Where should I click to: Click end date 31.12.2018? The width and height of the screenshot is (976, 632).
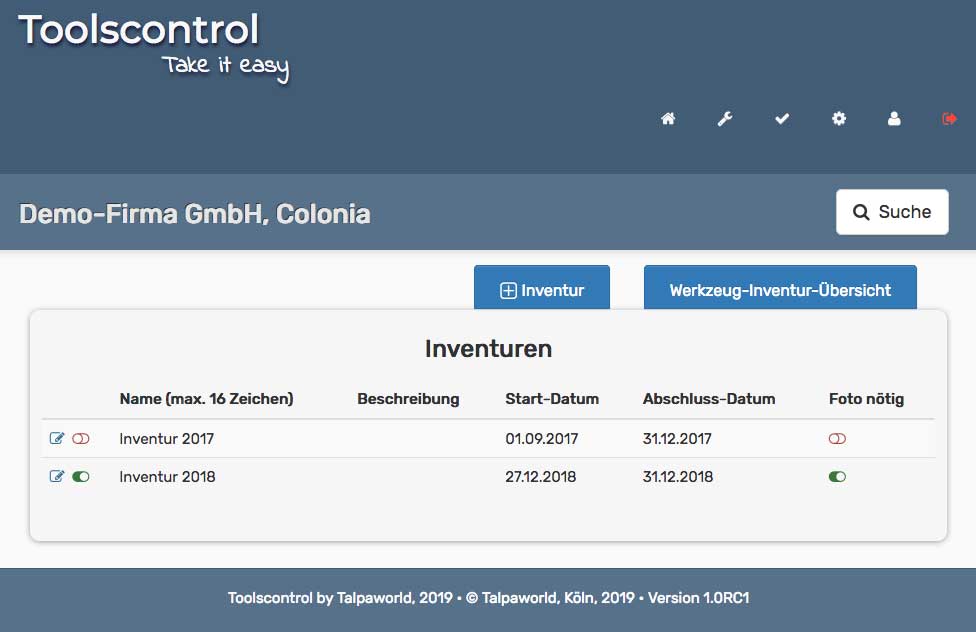click(678, 476)
